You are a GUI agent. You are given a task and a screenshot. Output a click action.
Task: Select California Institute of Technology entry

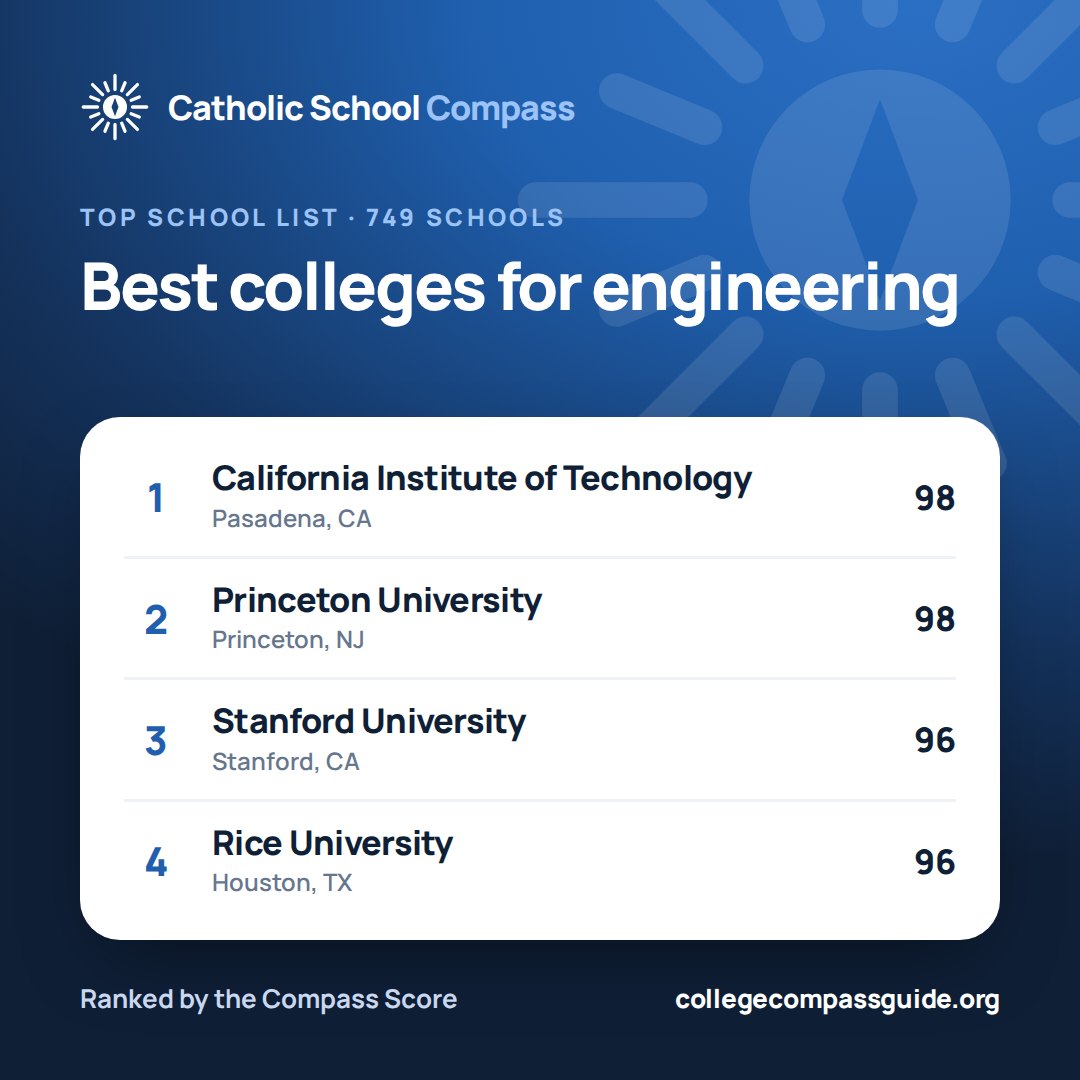click(540, 497)
